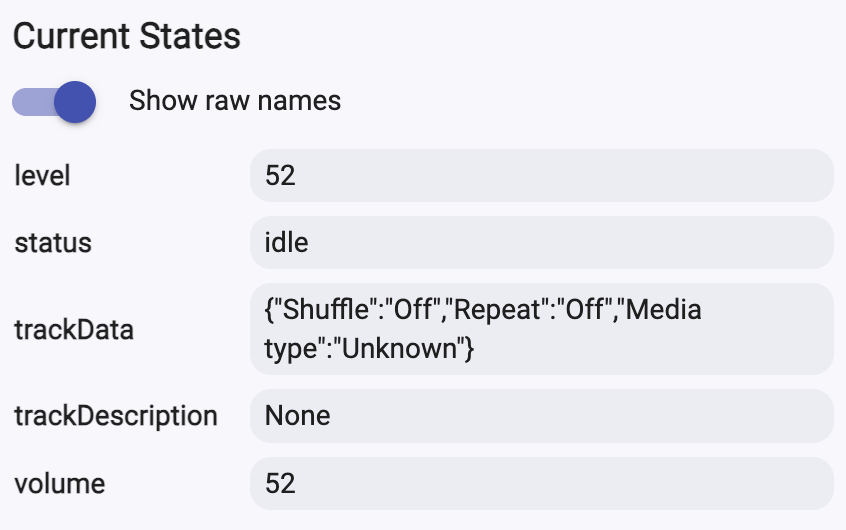Click the level attribute label
This screenshot has height=530, width=846.
[x=42, y=176]
